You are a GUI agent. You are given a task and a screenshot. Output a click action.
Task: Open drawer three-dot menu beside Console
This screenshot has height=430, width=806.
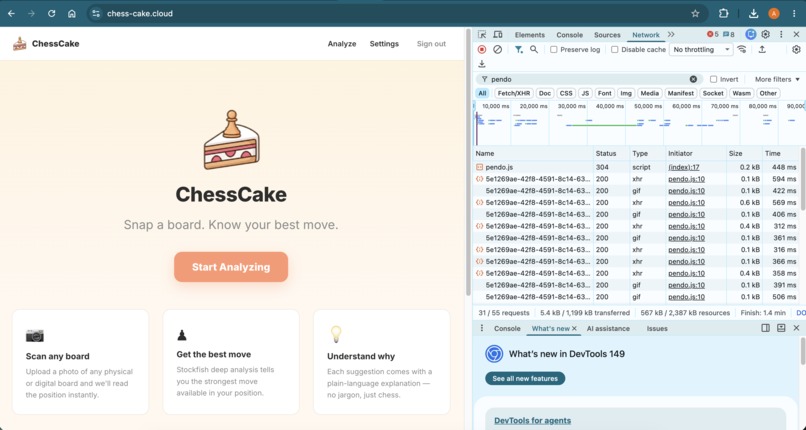tap(482, 328)
